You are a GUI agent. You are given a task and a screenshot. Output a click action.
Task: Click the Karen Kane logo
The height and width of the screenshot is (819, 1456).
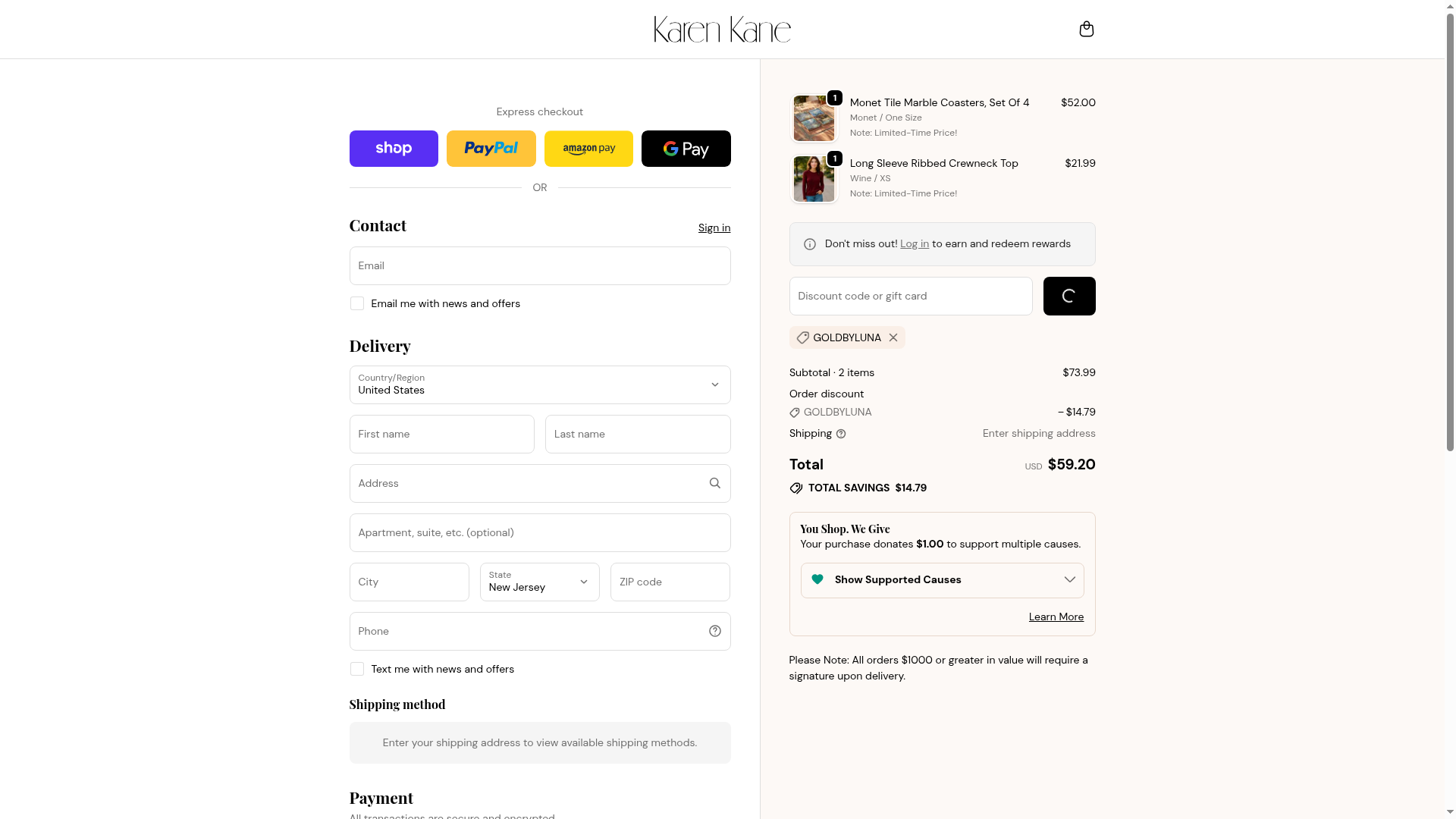click(722, 30)
